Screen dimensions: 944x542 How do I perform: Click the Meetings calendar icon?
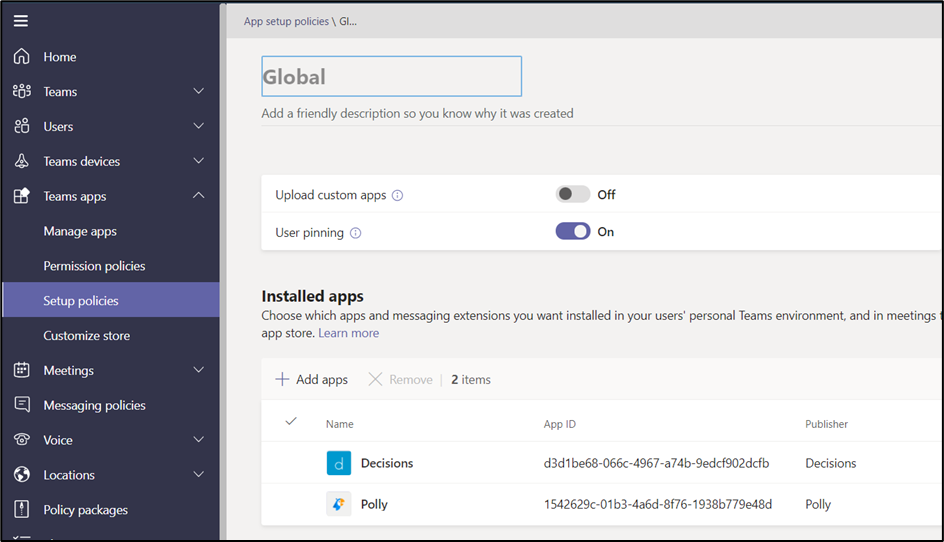[x=22, y=370]
